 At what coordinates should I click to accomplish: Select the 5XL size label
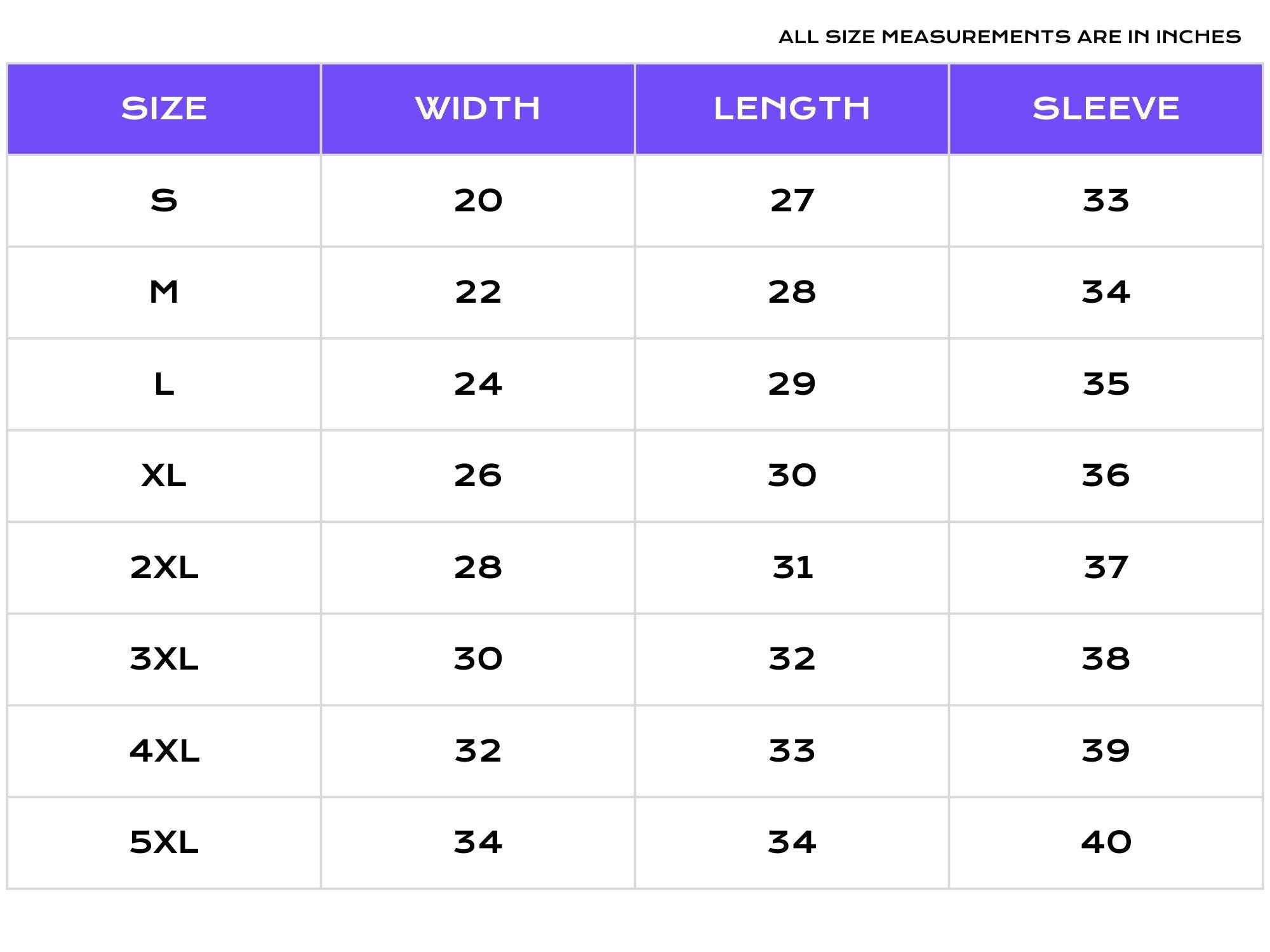pos(164,842)
